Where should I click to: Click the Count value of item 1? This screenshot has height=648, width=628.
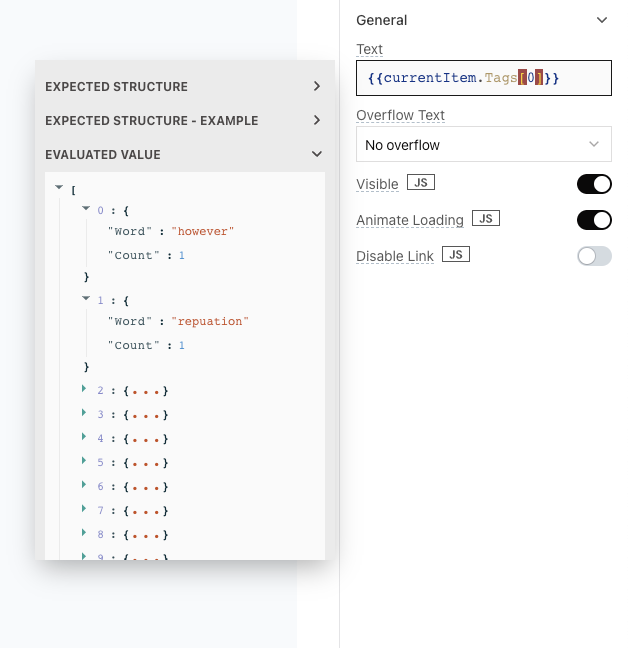tap(182, 345)
